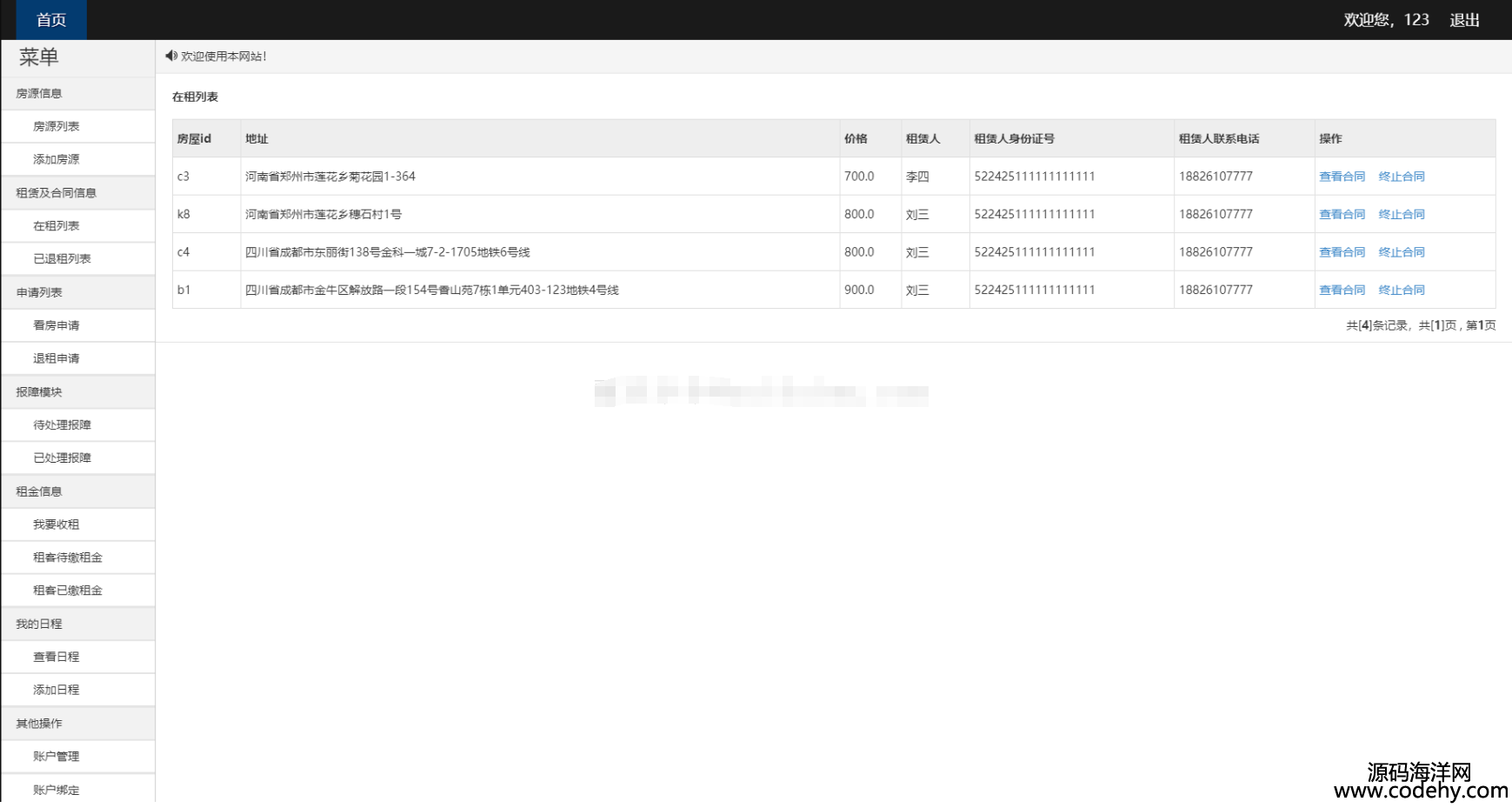Image resolution: width=1512 pixels, height=808 pixels.
Task: Terminate contract for house c3
Action: point(1402,177)
